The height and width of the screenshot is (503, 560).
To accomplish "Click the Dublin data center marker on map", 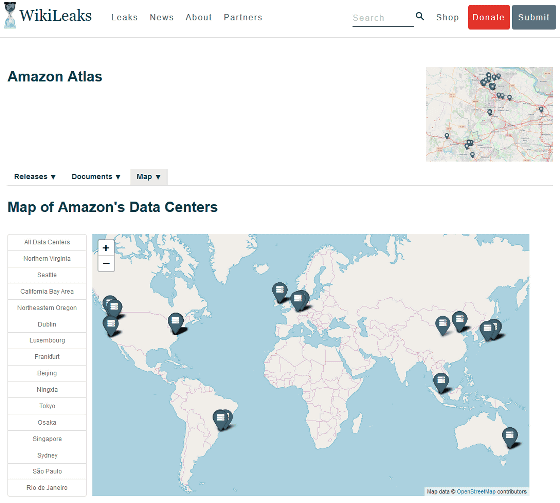I will click(x=280, y=292).
